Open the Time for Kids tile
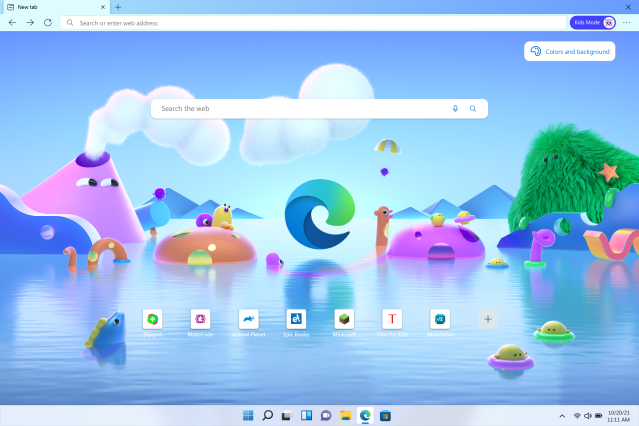 pos(392,319)
